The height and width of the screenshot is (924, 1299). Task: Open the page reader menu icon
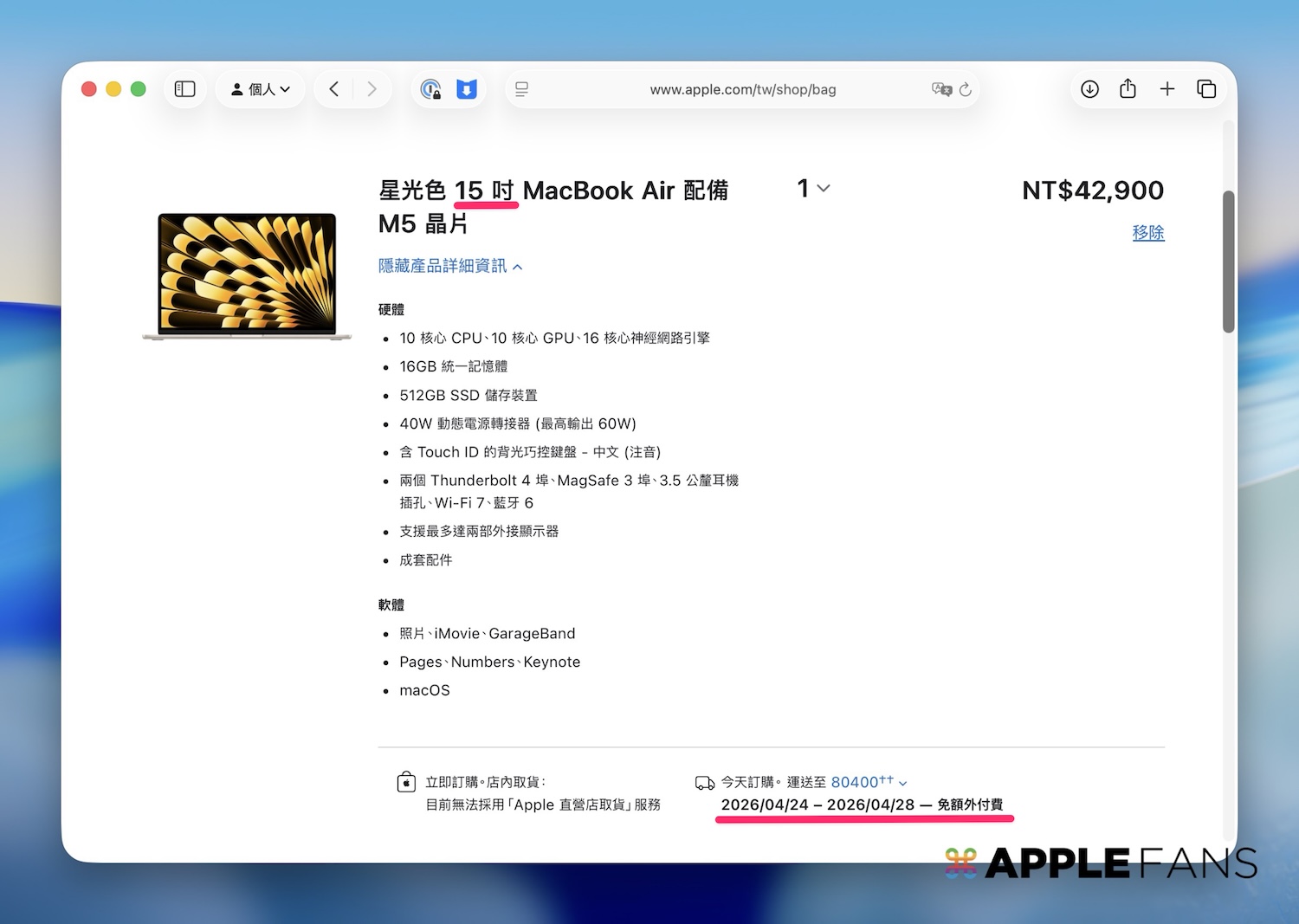pos(522,89)
